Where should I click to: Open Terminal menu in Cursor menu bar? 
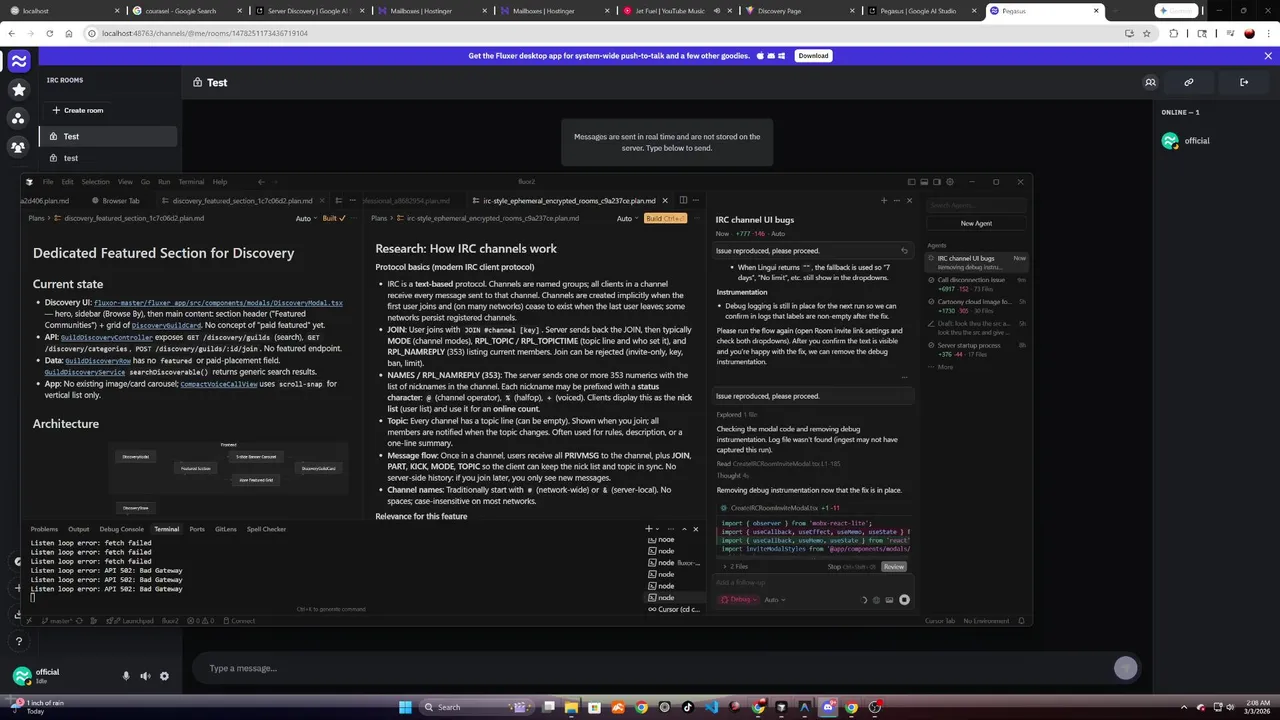click(x=191, y=182)
